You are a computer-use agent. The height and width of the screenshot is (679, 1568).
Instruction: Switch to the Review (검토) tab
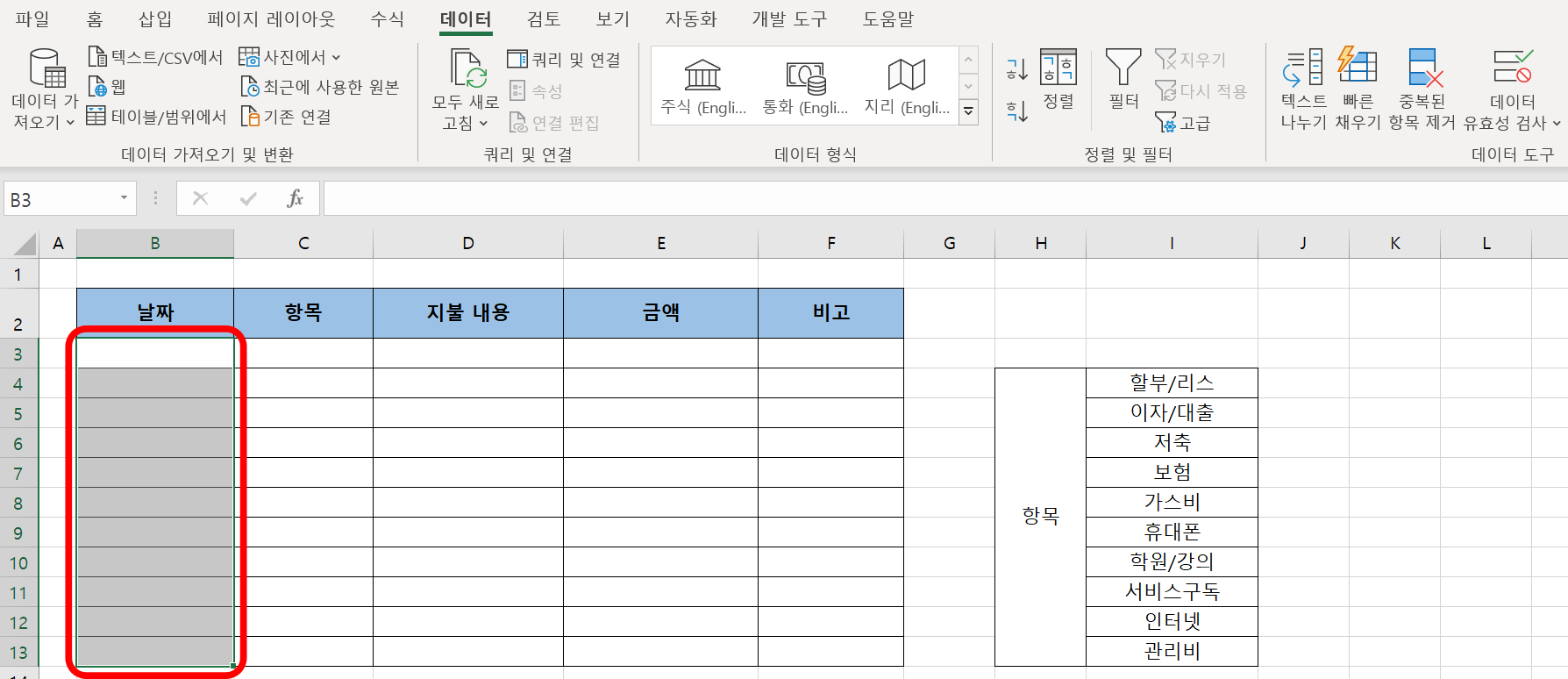[x=544, y=19]
